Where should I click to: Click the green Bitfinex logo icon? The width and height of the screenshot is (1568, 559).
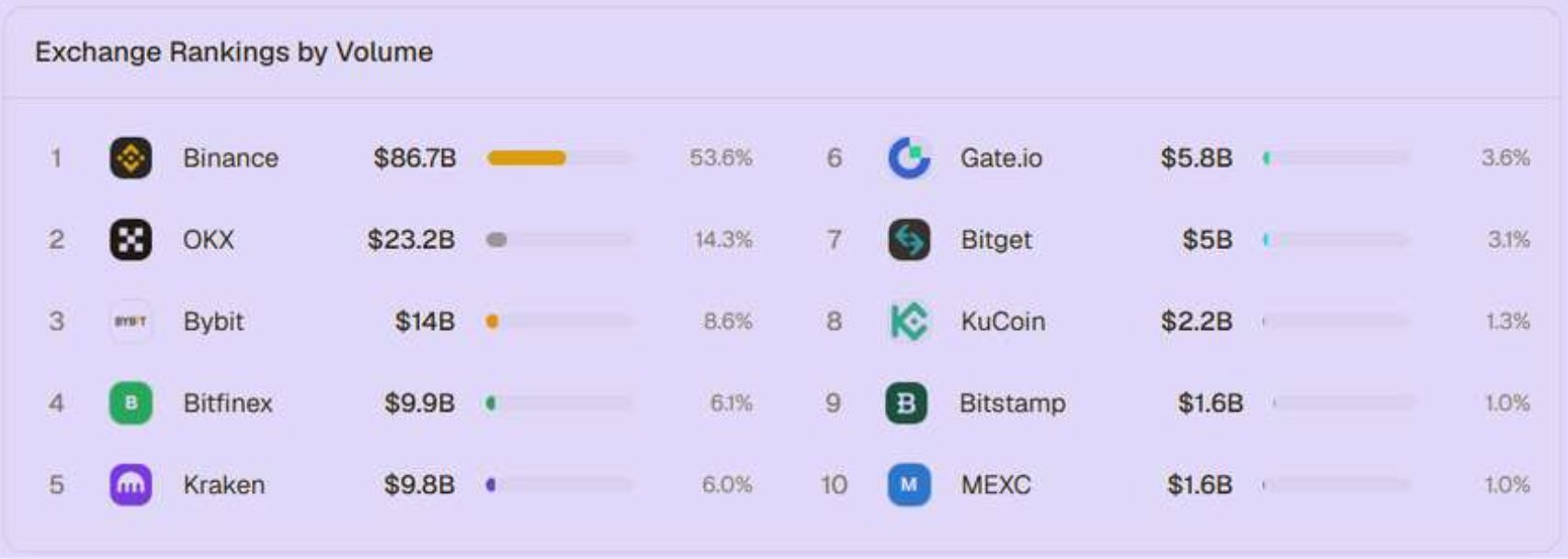click(x=131, y=403)
